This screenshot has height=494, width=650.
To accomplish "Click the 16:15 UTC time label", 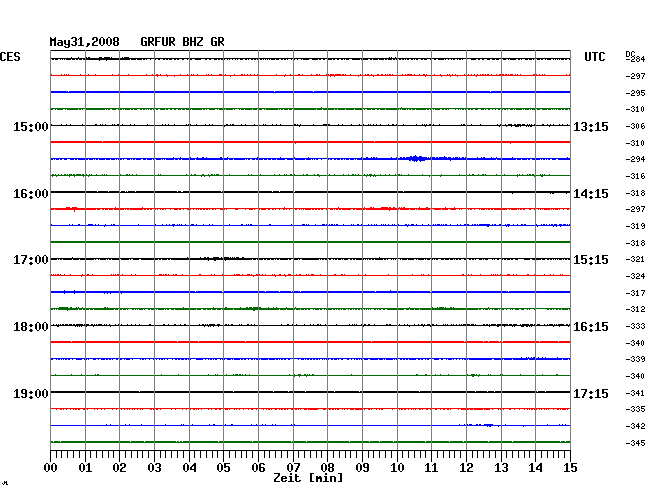I will coord(591,327).
